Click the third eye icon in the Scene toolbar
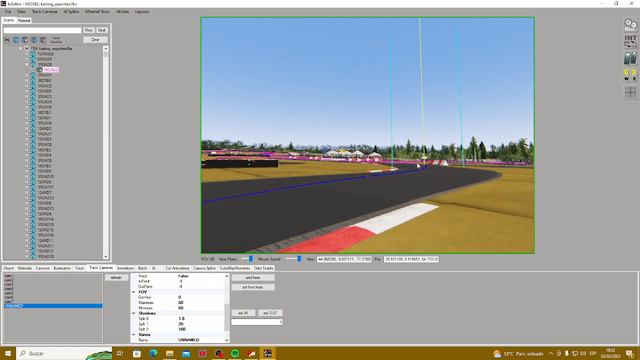 [x=34, y=40]
